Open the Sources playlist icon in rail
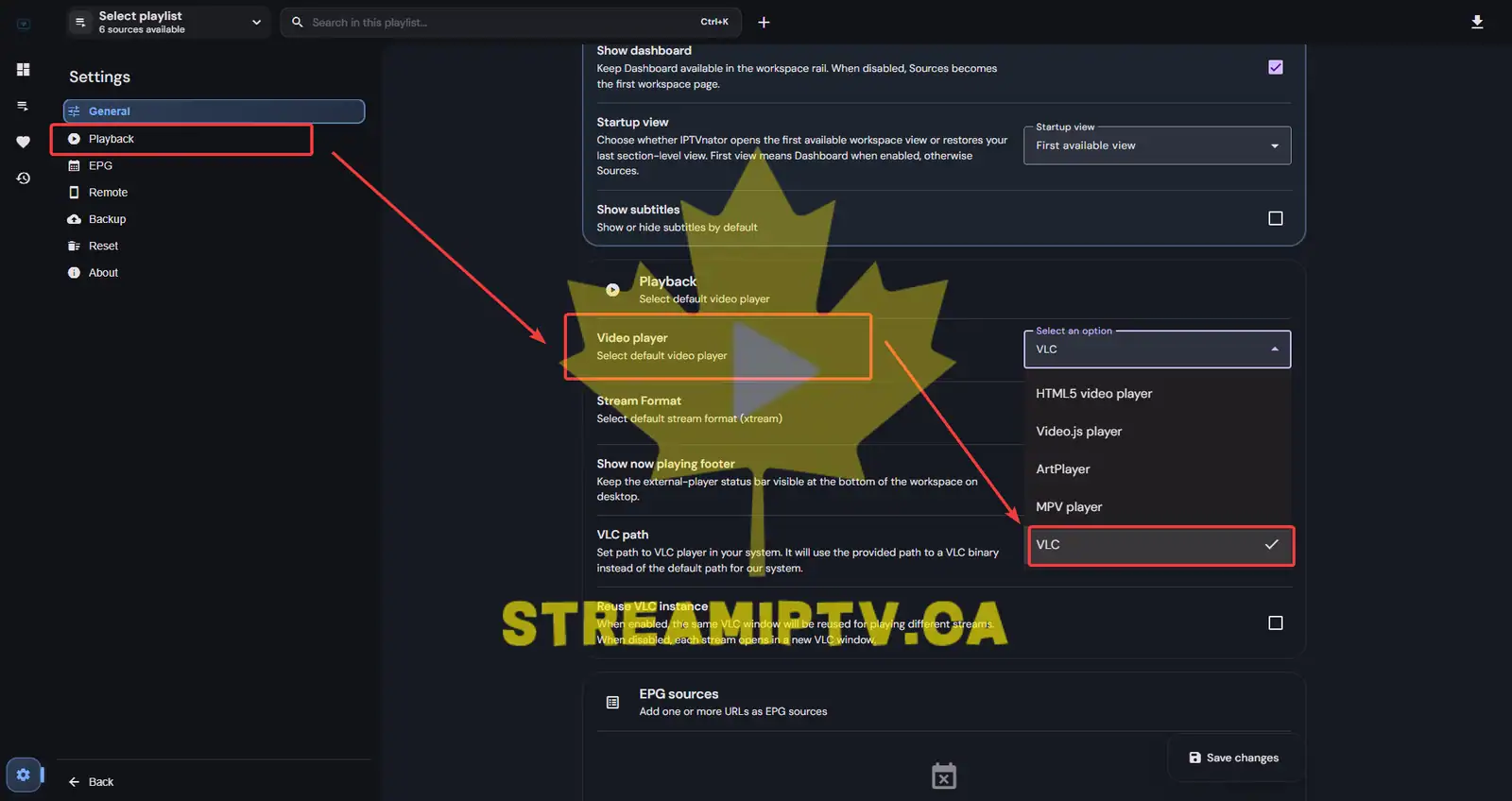This screenshot has width=1512, height=801. (23, 106)
